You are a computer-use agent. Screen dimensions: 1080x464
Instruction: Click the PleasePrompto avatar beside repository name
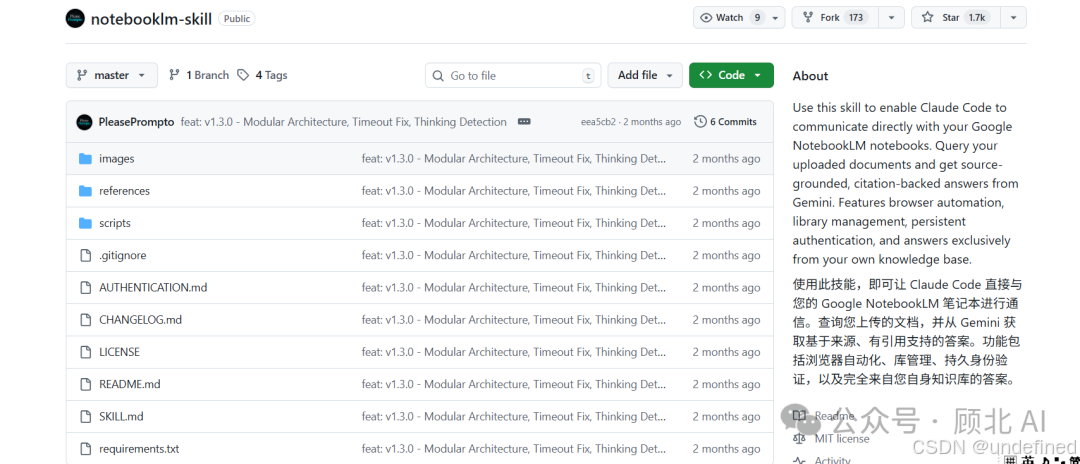tap(75, 19)
